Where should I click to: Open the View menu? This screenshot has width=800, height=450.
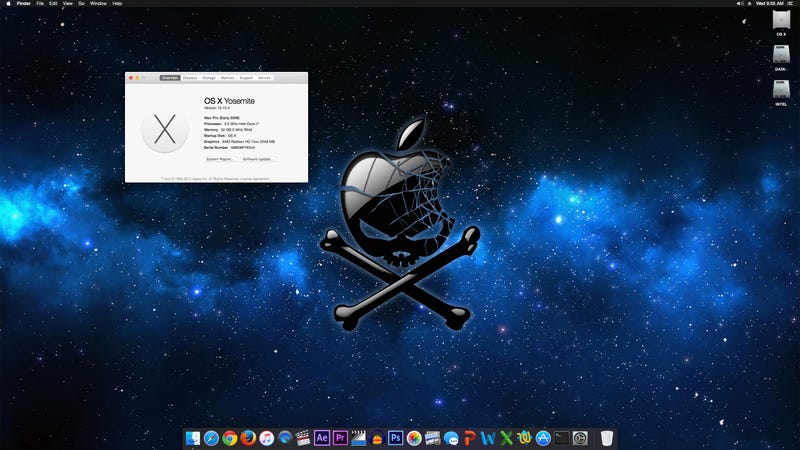pyautogui.click(x=67, y=3)
